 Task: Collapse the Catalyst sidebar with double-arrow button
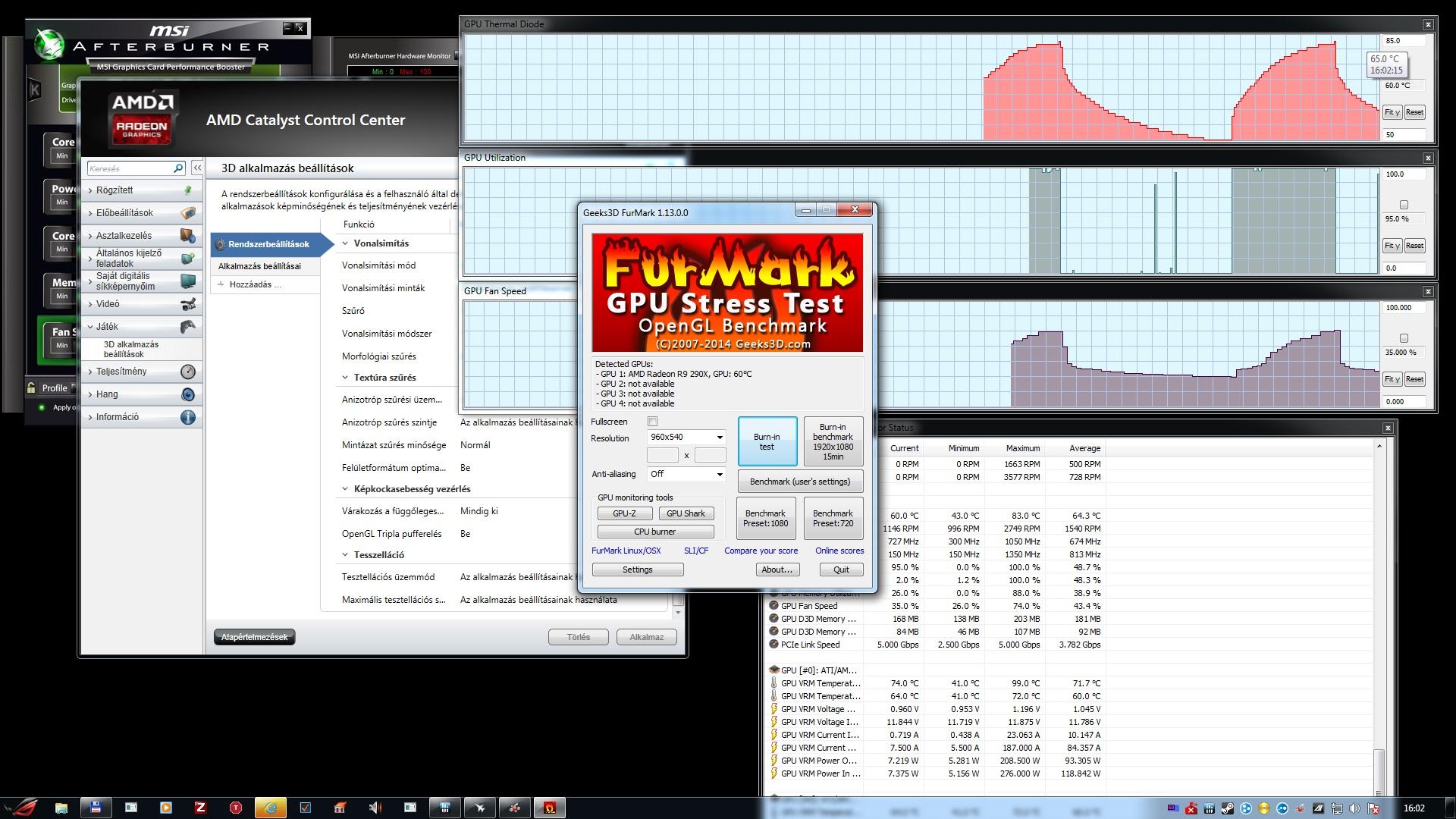coord(197,168)
